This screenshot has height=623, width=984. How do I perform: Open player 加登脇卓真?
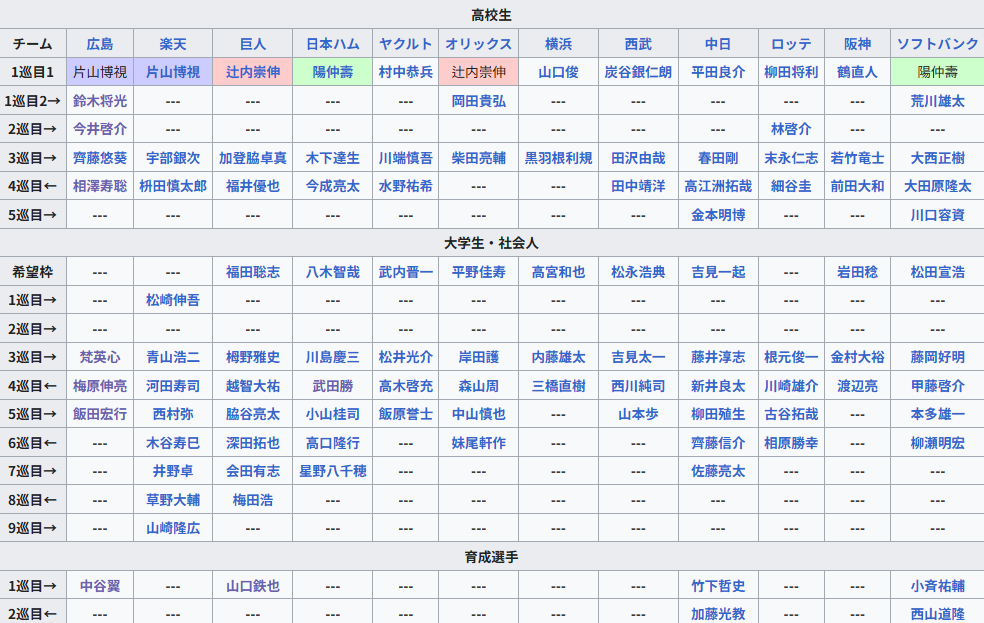[252, 158]
